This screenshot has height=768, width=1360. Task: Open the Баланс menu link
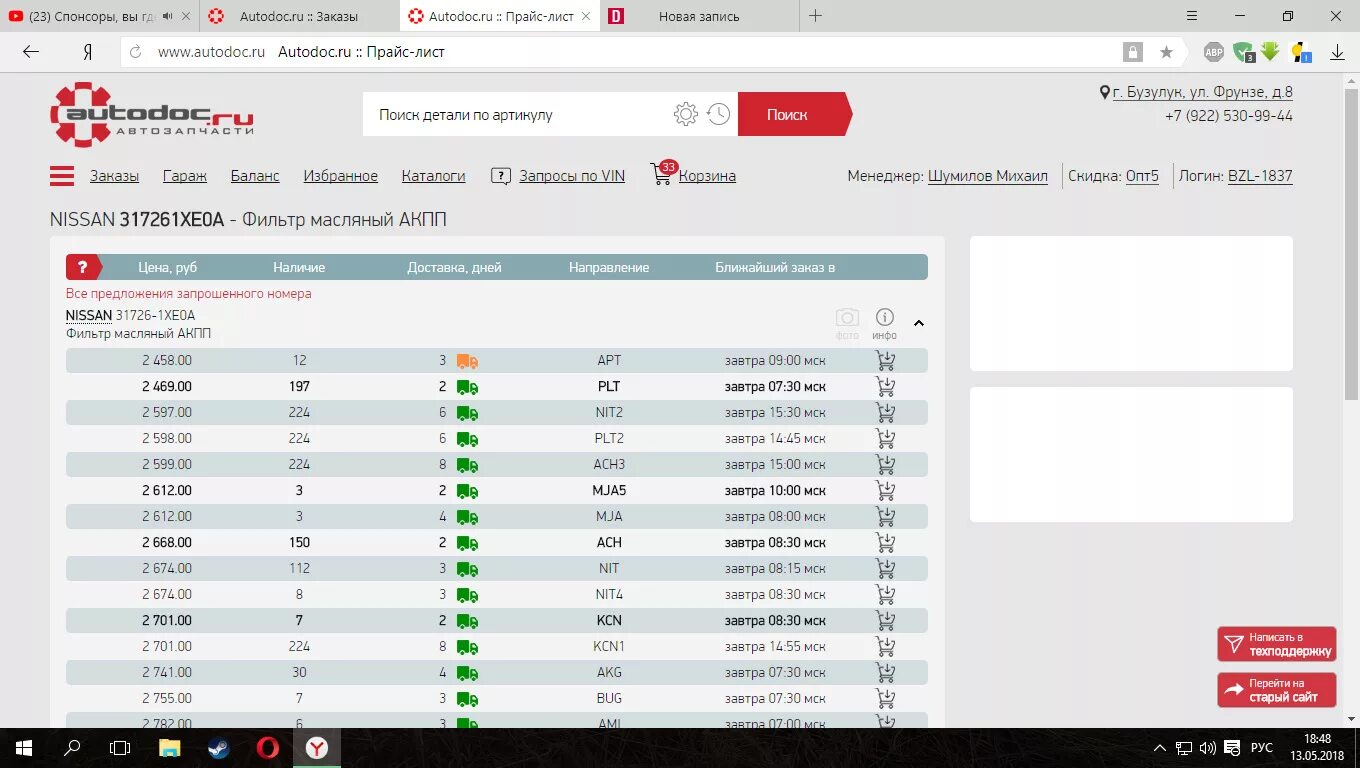tap(255, 176)
